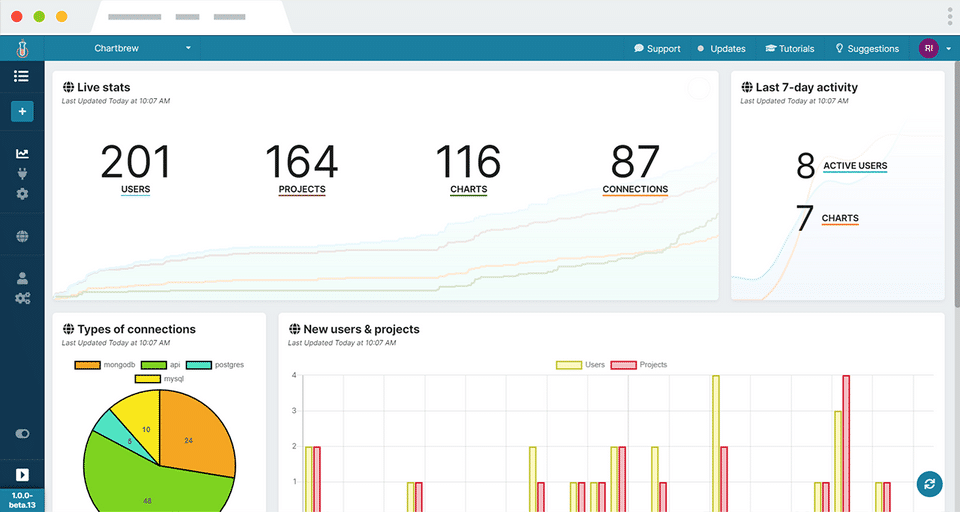Open the list menu icon in sidebar

click(21, 76)
